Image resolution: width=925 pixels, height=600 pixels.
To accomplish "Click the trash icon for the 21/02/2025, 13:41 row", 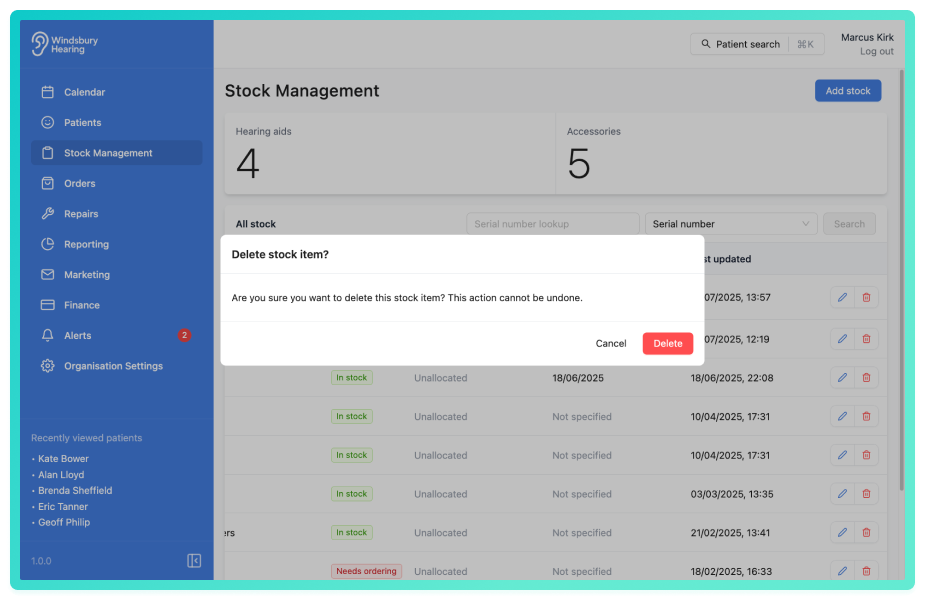I will [866, 533].
